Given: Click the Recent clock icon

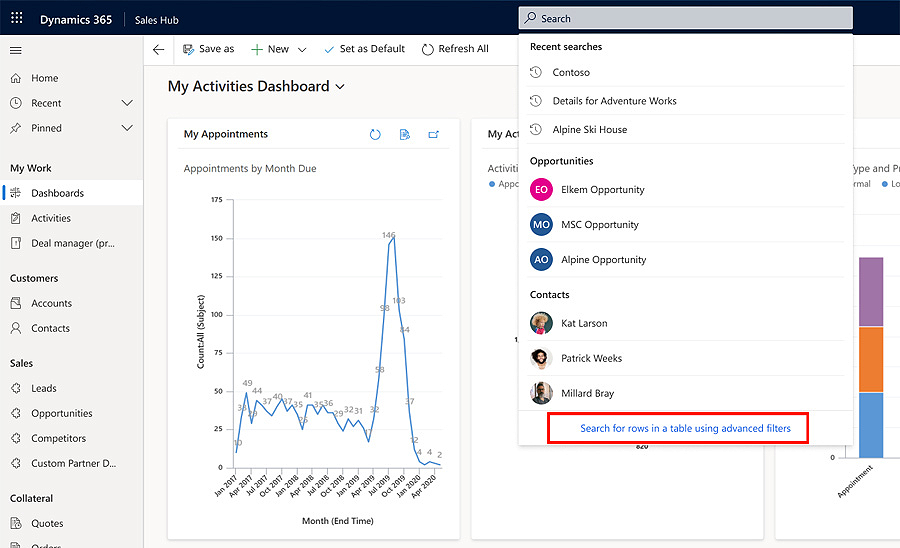Looking at the screenshot, I should pyautogui.click(x=16, y=103).
